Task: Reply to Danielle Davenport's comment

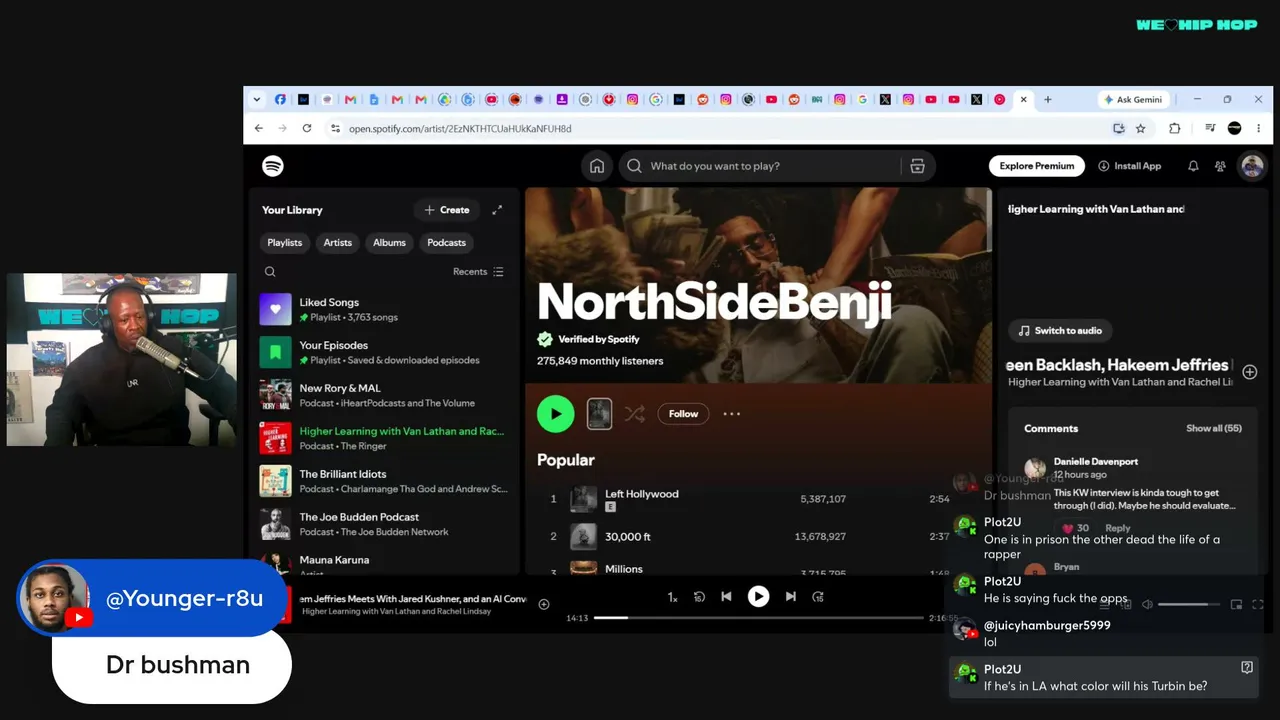Action: pos(1118,528)
